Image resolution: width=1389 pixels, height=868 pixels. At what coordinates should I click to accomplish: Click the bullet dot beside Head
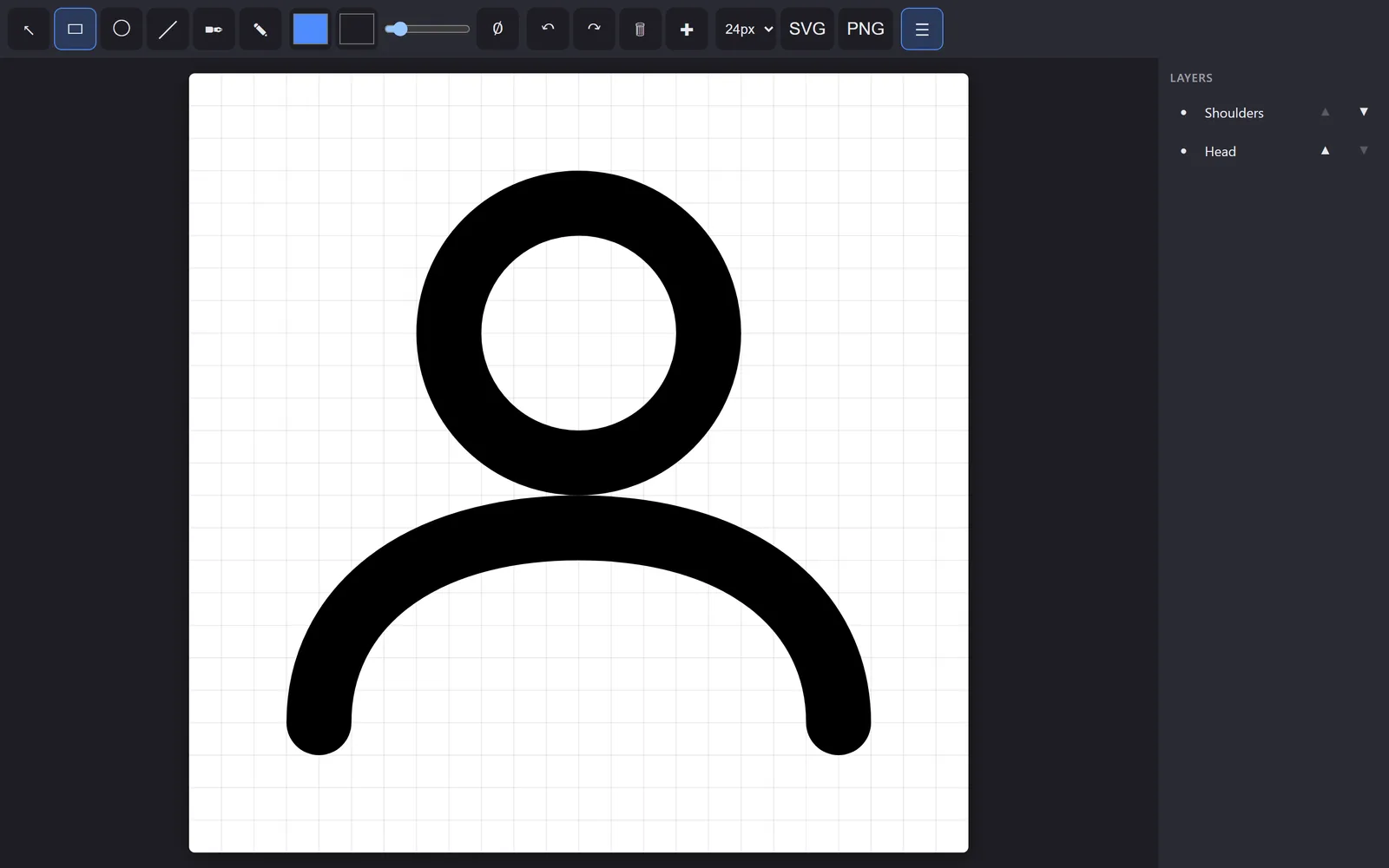coord(1183,151)
